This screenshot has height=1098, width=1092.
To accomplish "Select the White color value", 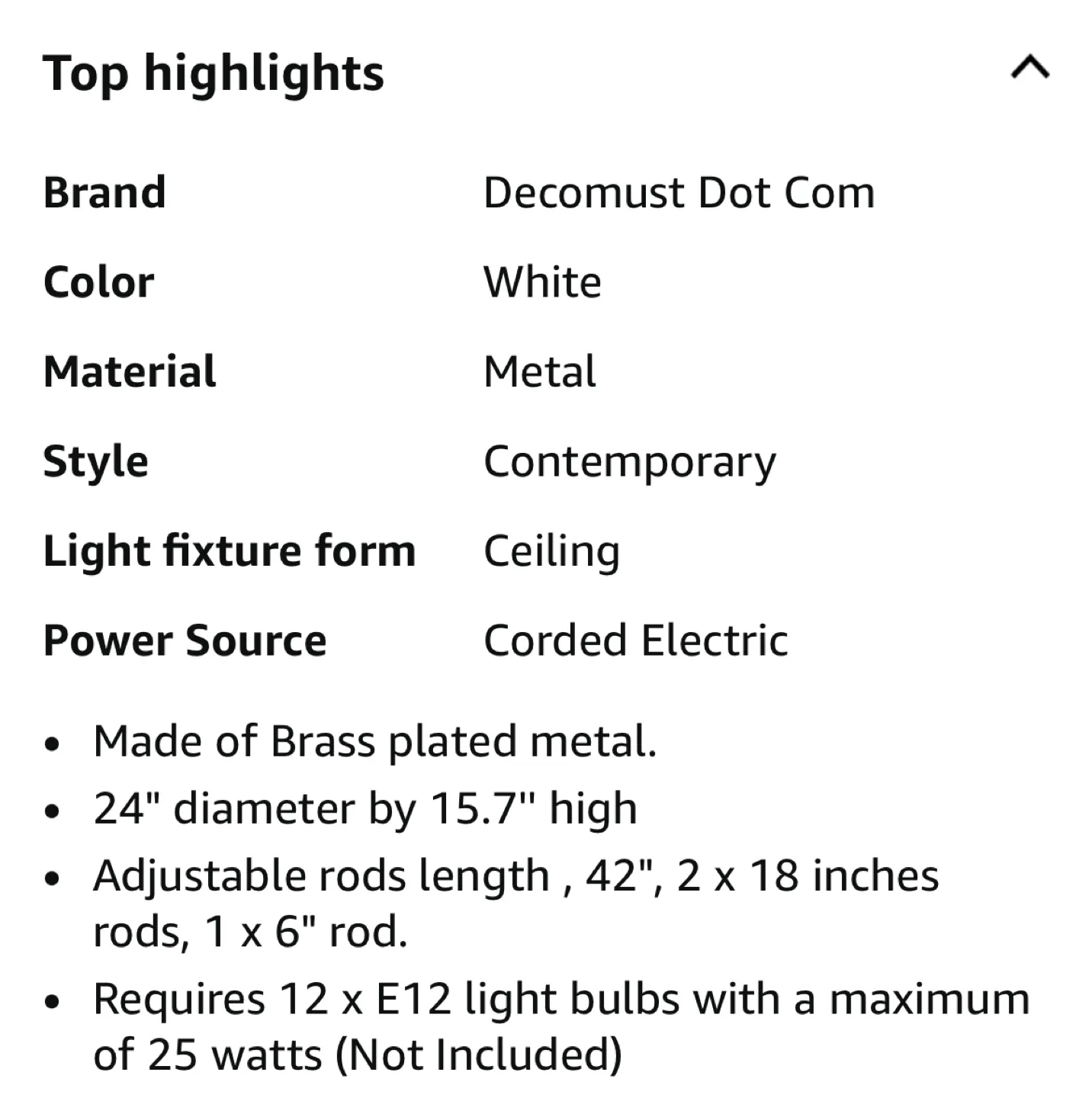I will coord(542,281).
